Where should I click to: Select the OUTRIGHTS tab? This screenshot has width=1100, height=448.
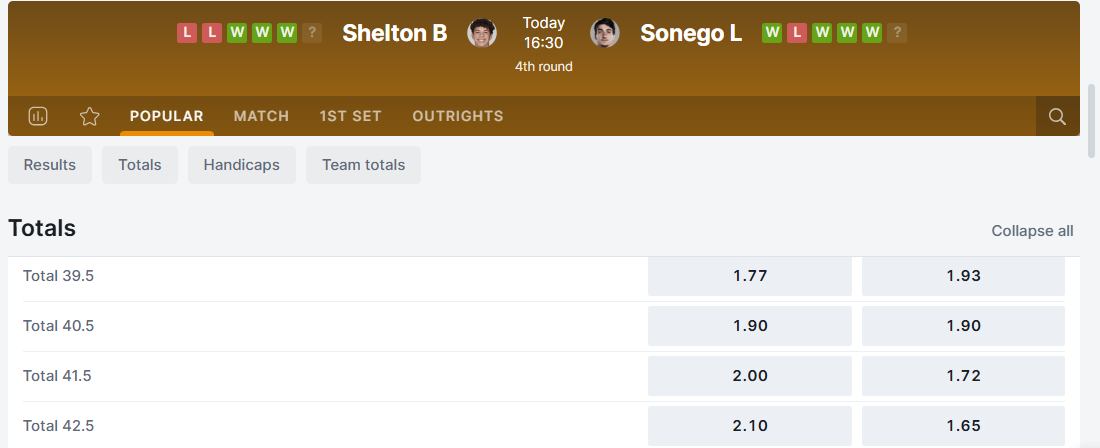[458, 116]
